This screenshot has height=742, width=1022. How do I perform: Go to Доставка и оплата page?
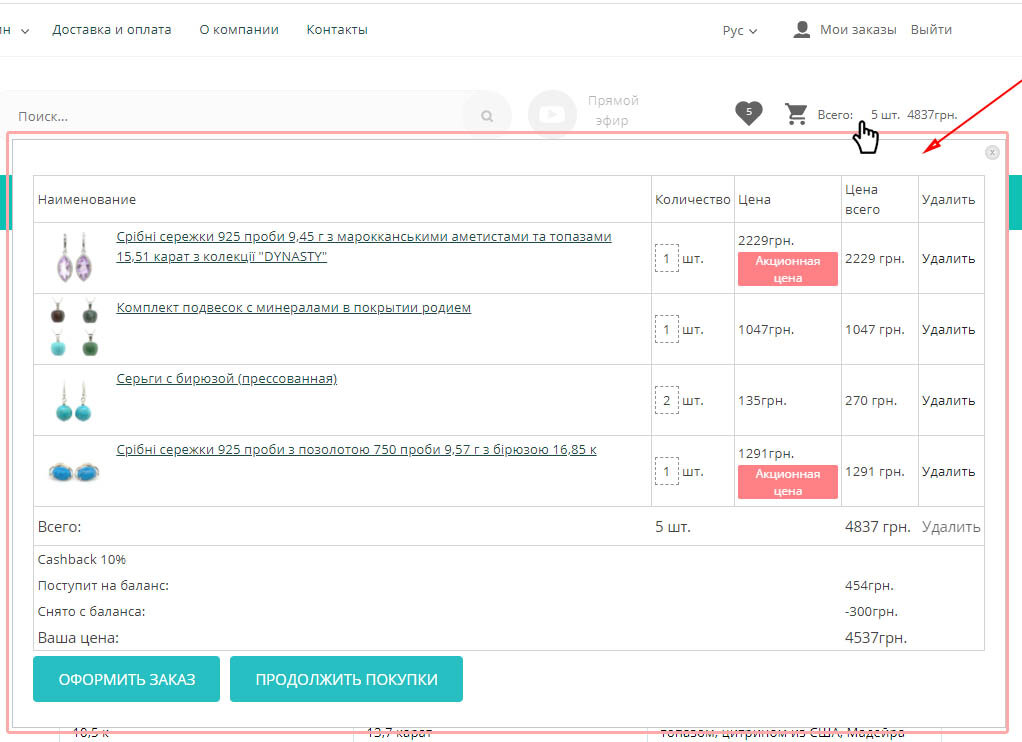[112, 30]
